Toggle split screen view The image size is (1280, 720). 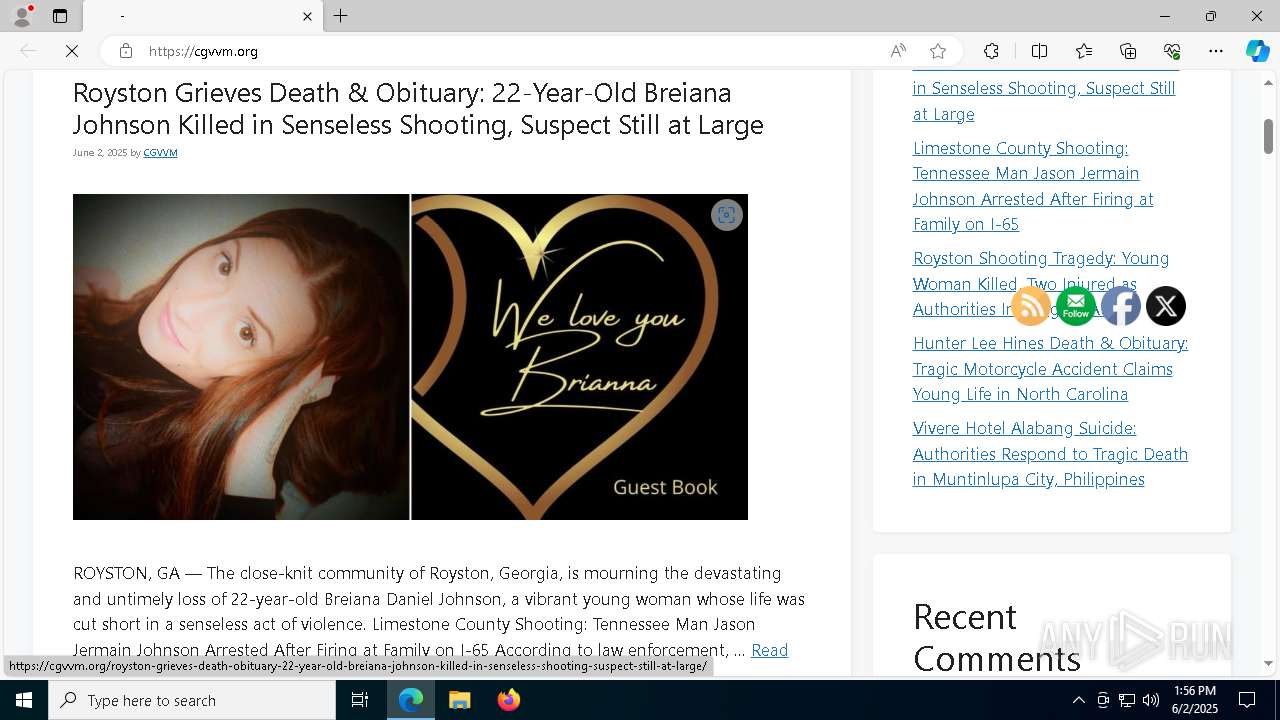coord(1039,51)
